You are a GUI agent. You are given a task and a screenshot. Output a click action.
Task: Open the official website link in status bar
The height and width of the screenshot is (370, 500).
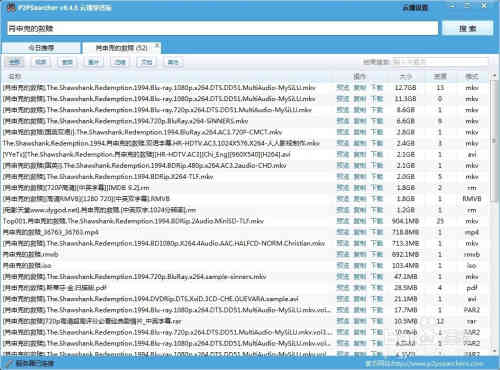(x=424, y=363)
